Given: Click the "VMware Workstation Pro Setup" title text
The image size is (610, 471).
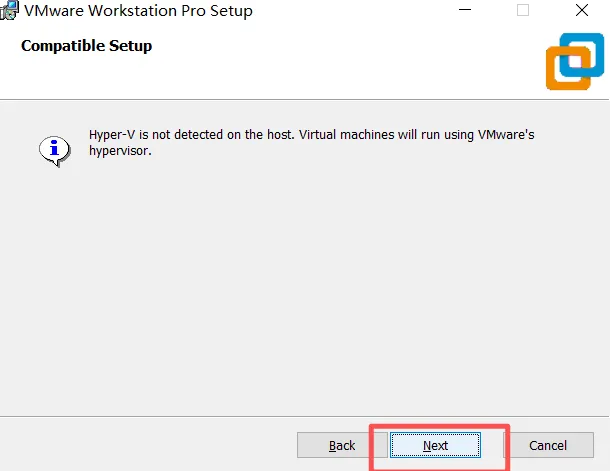Looking at the screenshot, I should point(138,11).
